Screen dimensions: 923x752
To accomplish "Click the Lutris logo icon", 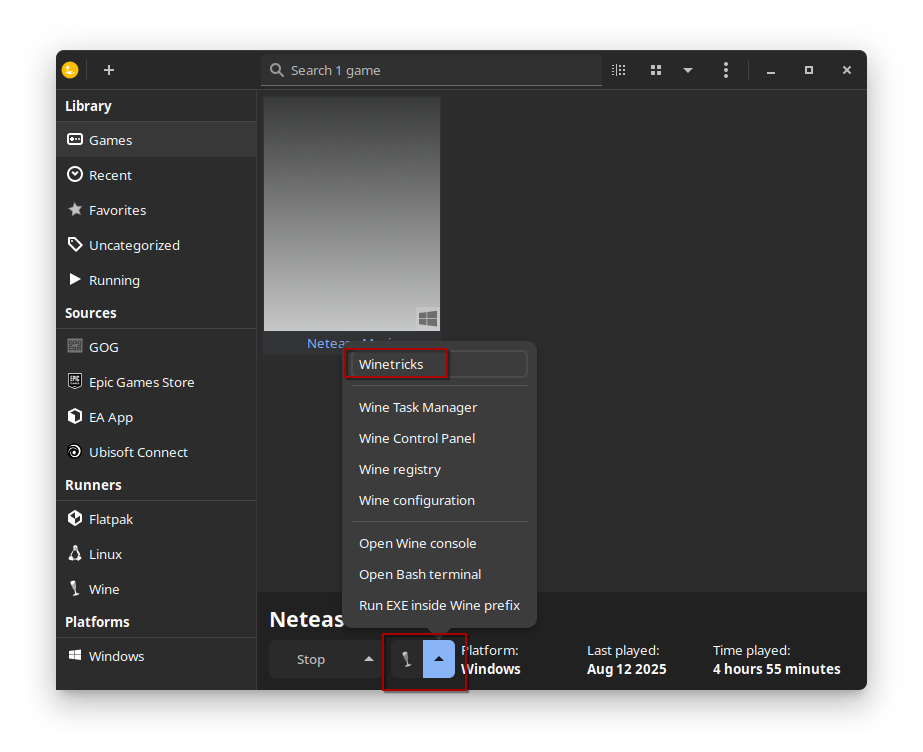I will coord(70,70).
